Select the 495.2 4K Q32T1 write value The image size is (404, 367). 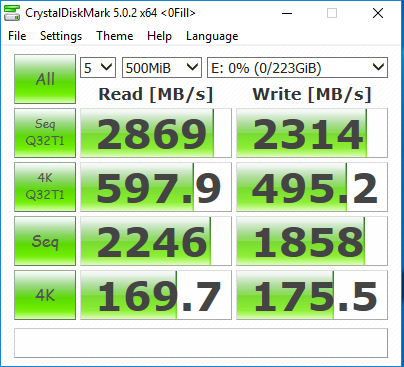(x=312, y=187)
